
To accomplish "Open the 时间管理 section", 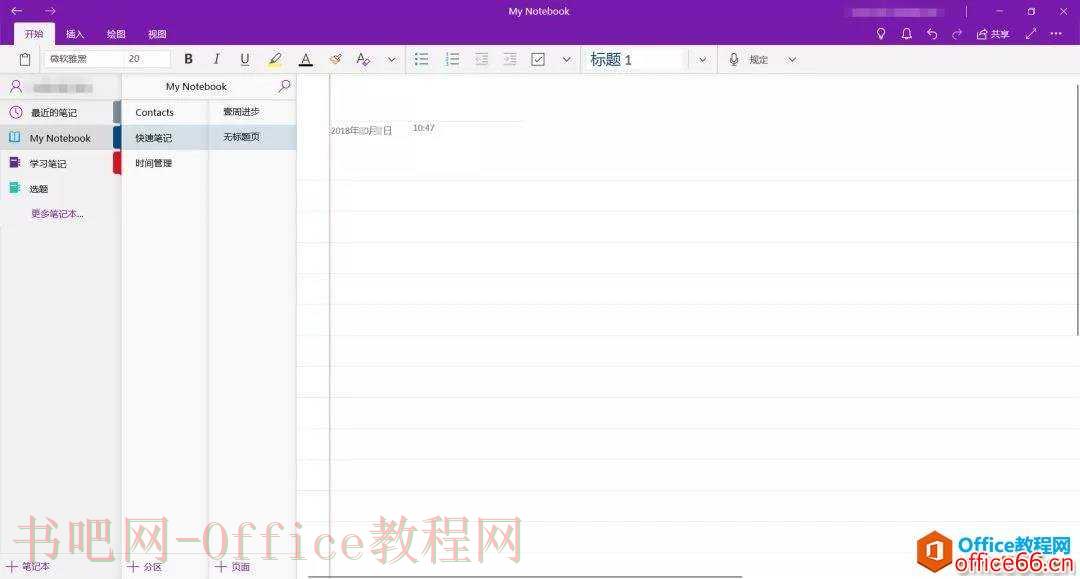I will point(165,163).
